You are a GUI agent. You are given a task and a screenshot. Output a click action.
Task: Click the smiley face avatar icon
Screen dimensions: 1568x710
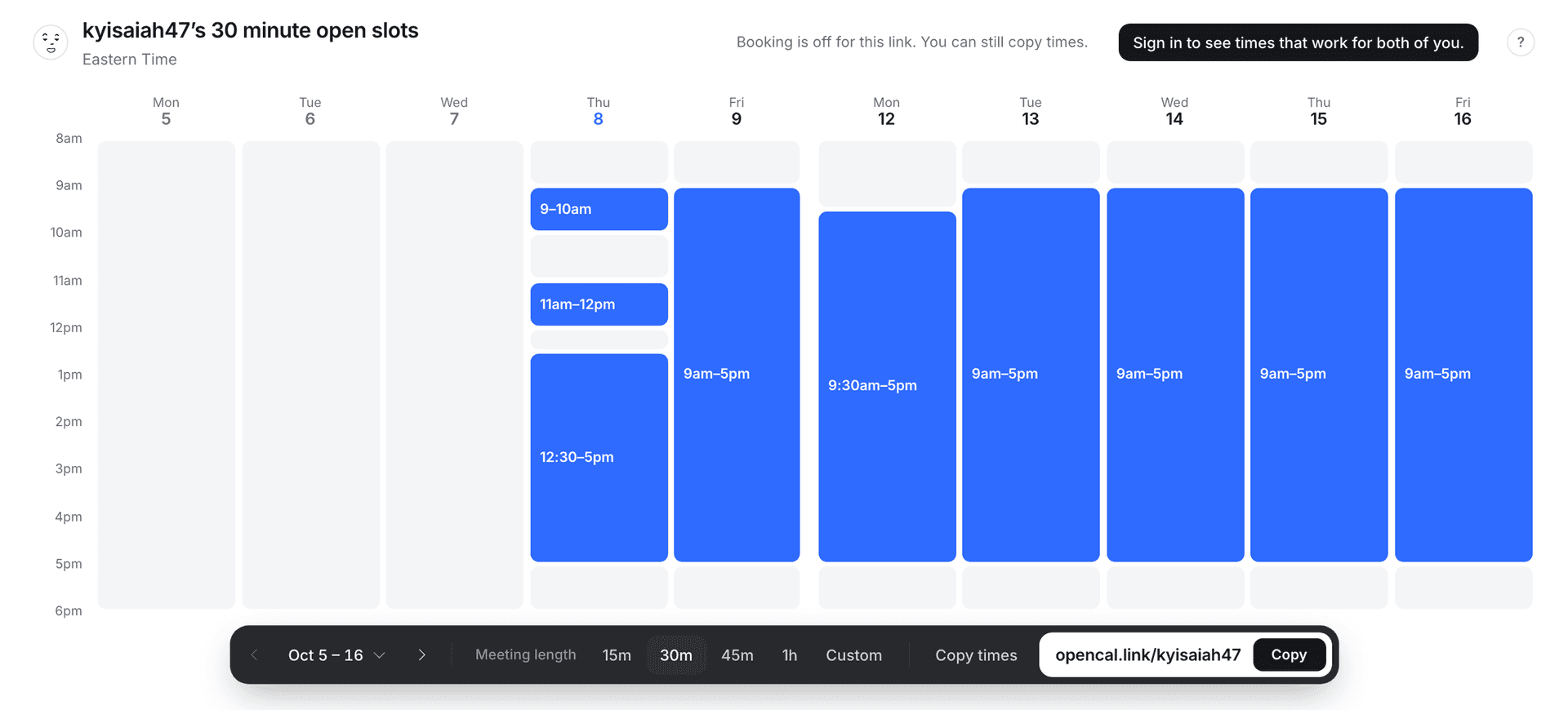click(51, 42)
